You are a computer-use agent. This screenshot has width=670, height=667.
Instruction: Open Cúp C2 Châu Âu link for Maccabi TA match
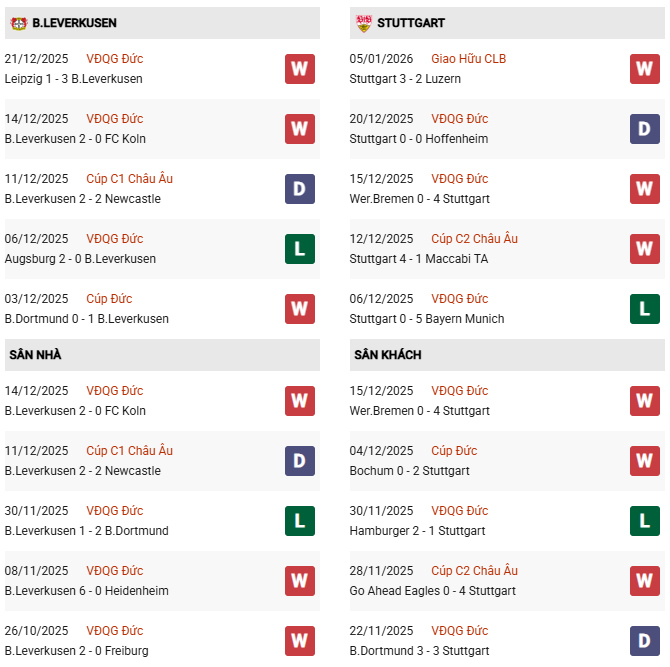(x=474, y=239)
